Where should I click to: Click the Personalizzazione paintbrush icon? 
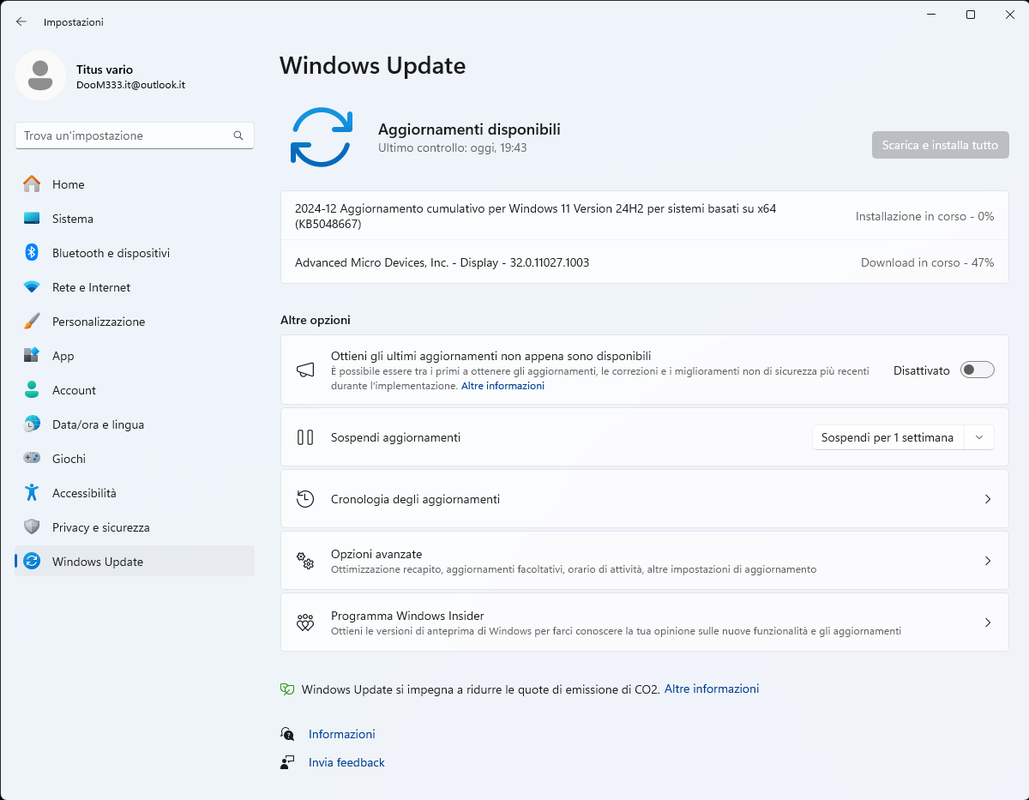32,322
